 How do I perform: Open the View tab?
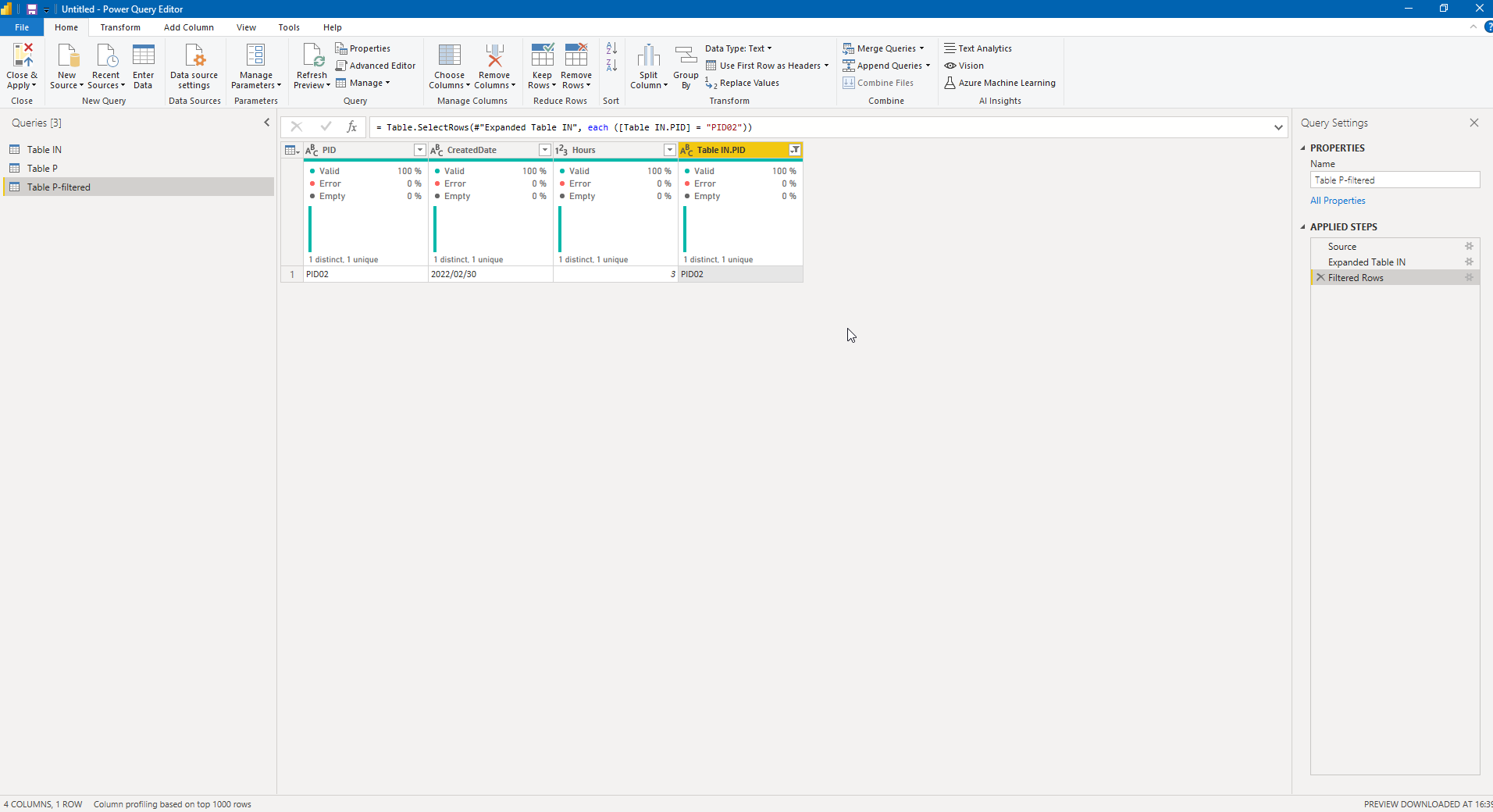[x=246, y=27]
